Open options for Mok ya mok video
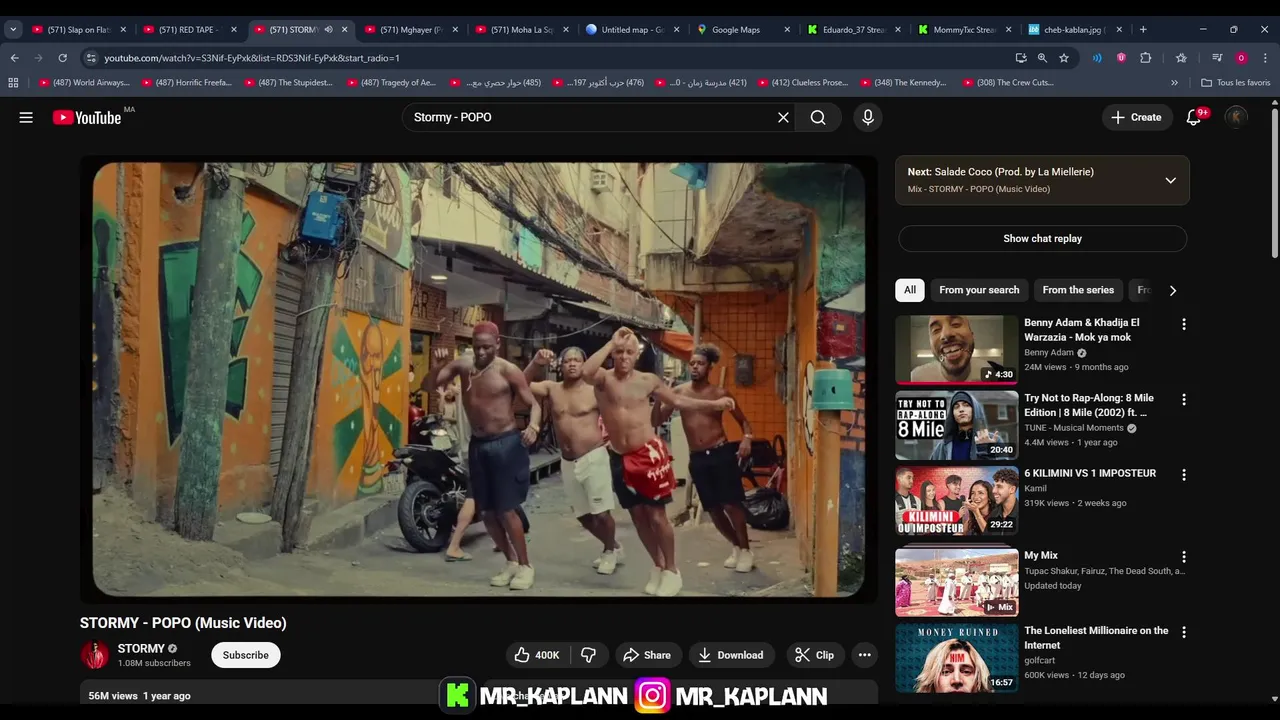The image size is (1280, 720). click(x=1184, y=324)
